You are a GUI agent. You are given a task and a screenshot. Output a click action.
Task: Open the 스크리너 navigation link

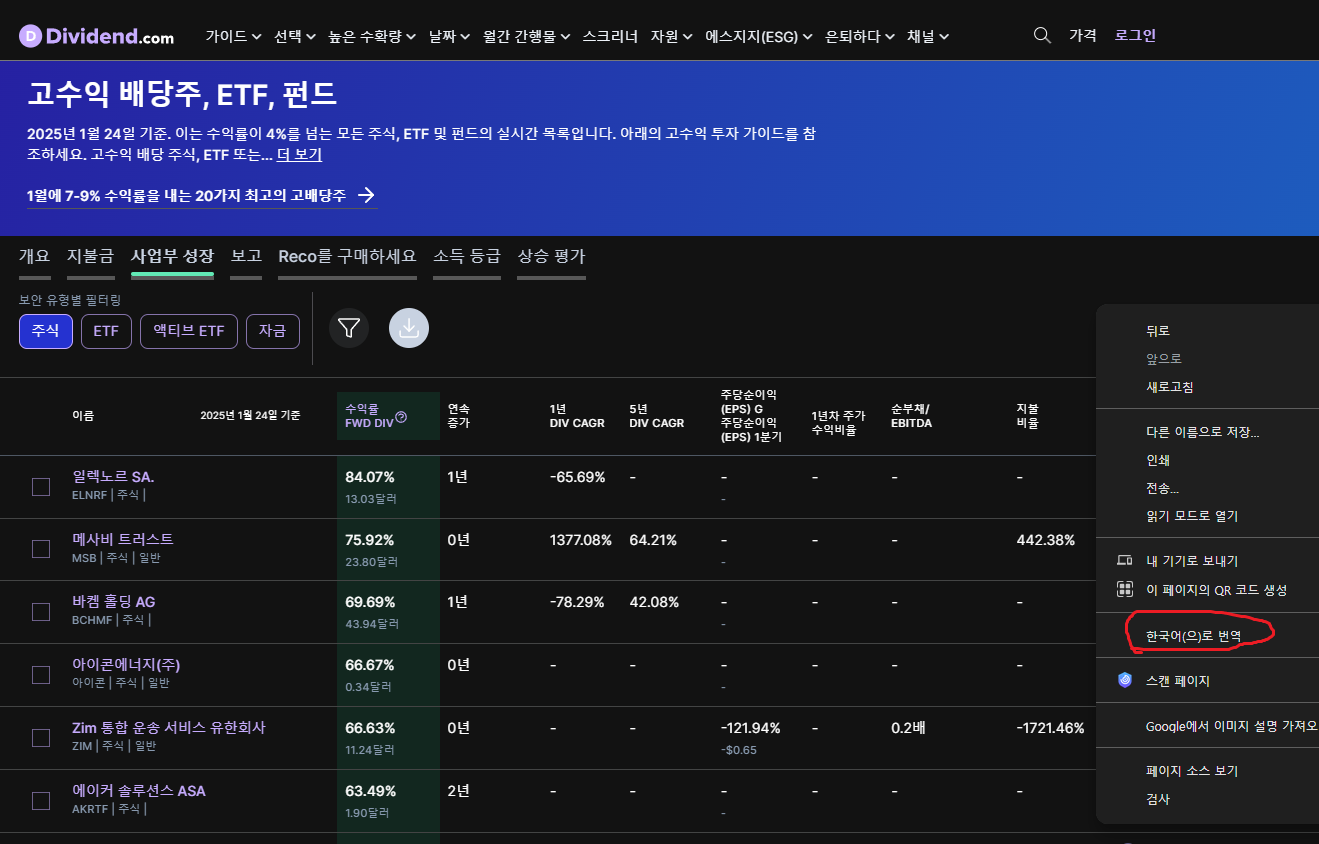610,36
